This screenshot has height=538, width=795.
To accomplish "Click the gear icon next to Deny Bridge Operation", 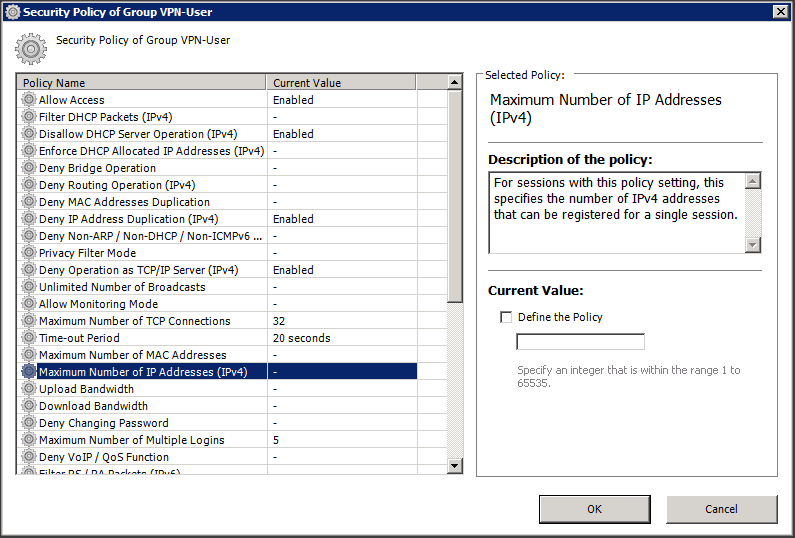I will pyautogui.click(x=28, y=168).
